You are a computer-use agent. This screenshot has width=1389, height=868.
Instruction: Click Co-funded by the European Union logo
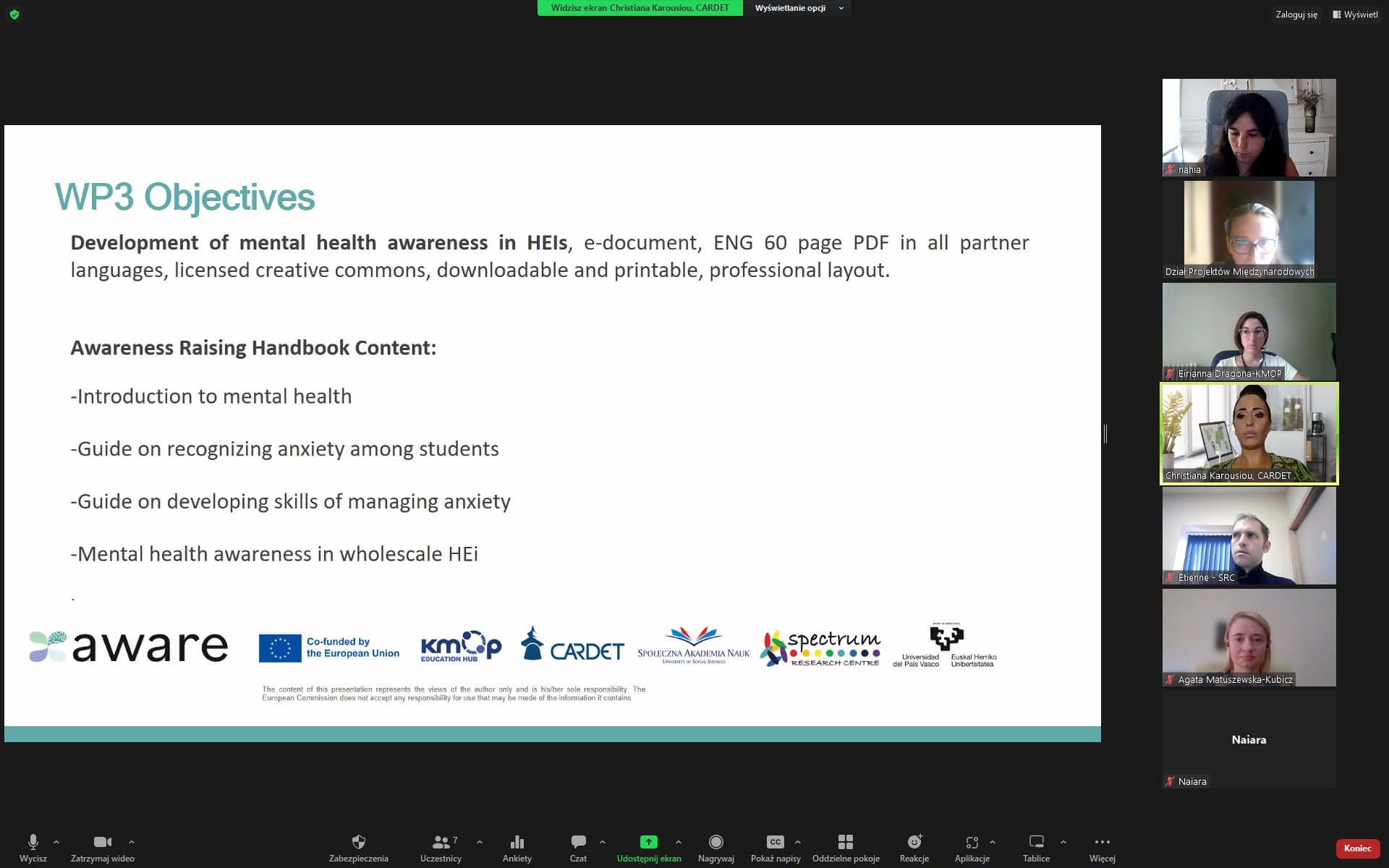click(329, 647)
